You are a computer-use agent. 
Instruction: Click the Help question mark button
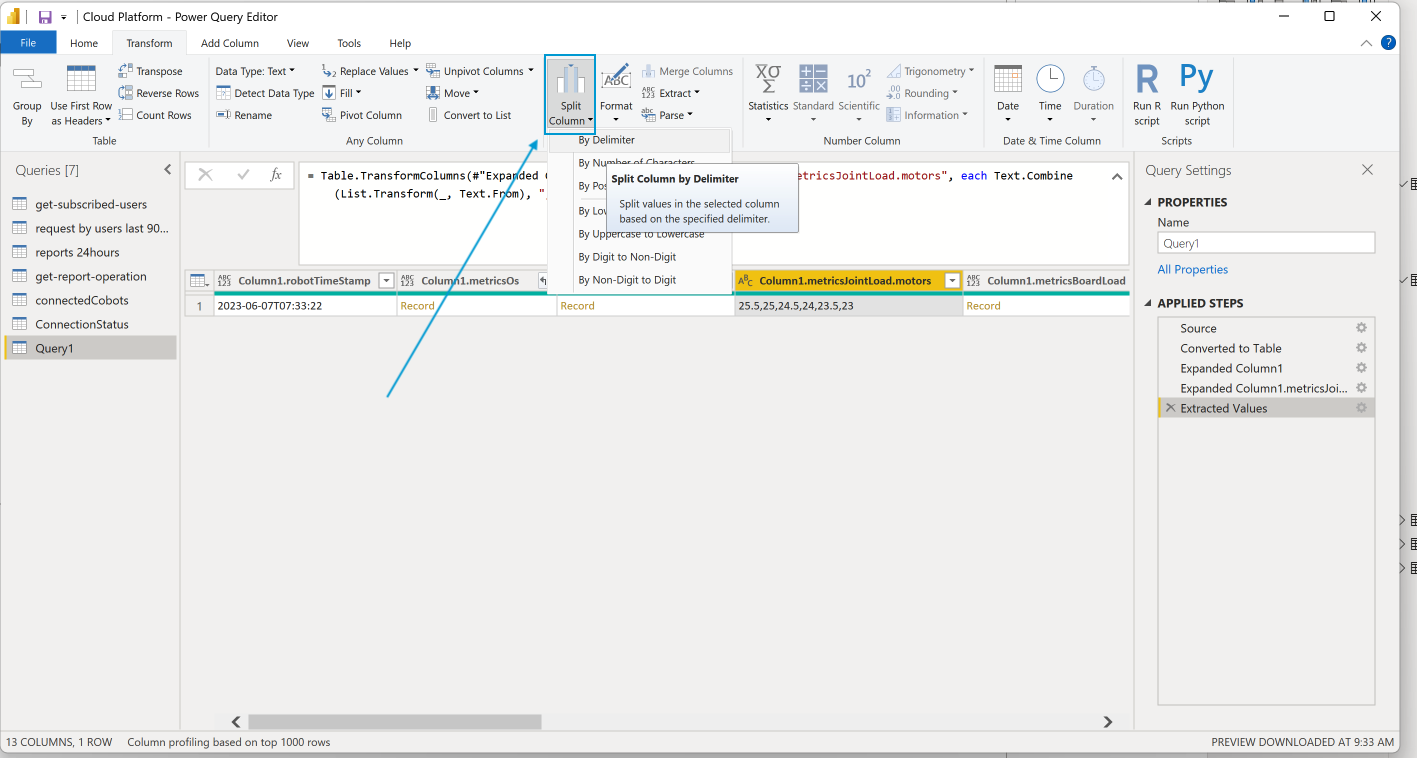pyautogui.click(x=1388, y=43)
